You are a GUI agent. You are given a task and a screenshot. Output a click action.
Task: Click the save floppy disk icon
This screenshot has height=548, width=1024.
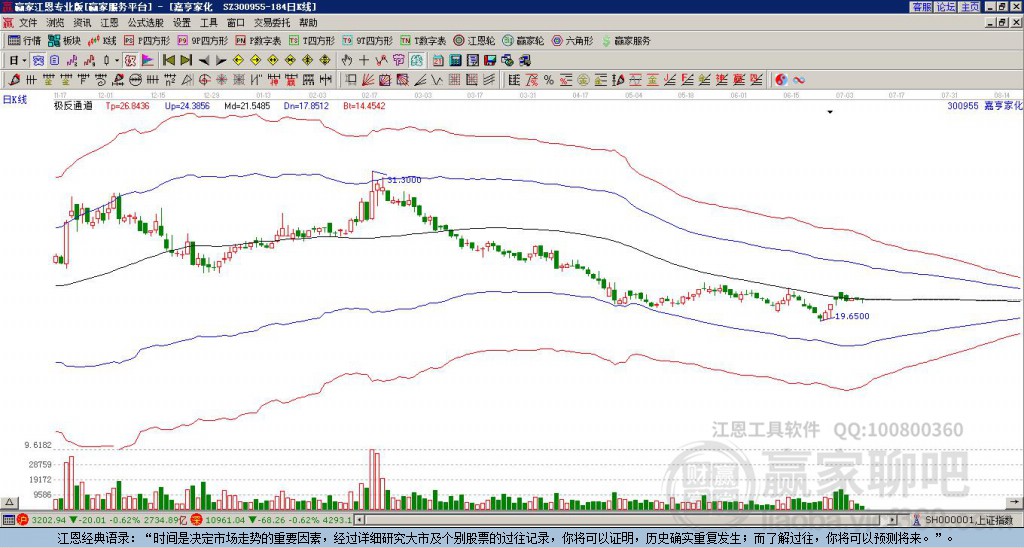[x=490, y=61]
